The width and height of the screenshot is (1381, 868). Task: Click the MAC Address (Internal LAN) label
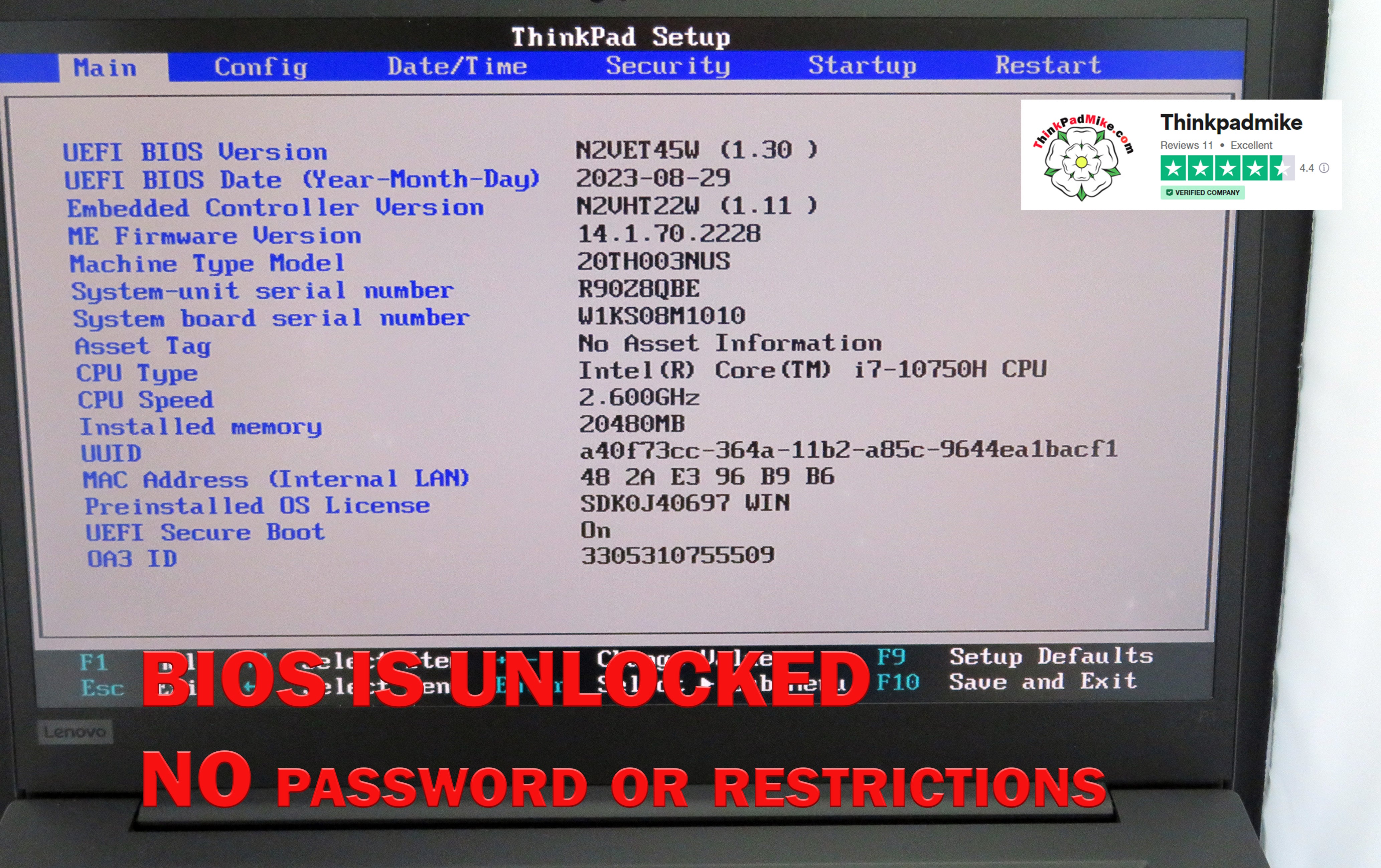point(276,478)
